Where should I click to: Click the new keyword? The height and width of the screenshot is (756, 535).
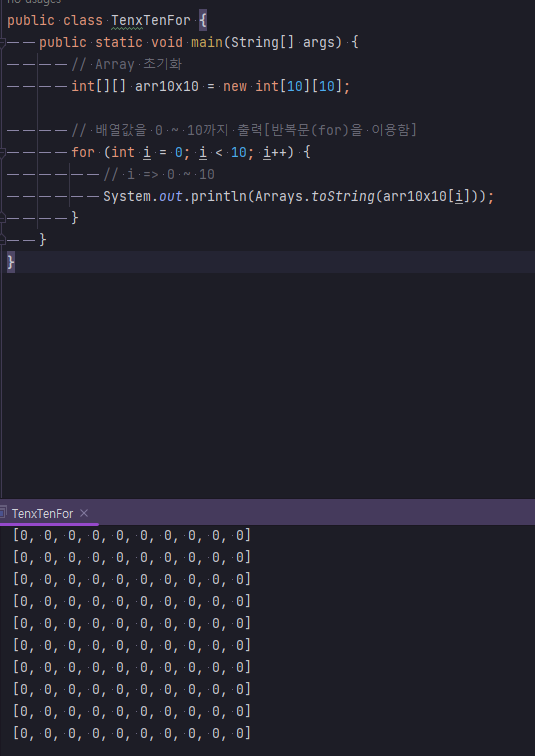pyautogui.click(x=235, y=86)
